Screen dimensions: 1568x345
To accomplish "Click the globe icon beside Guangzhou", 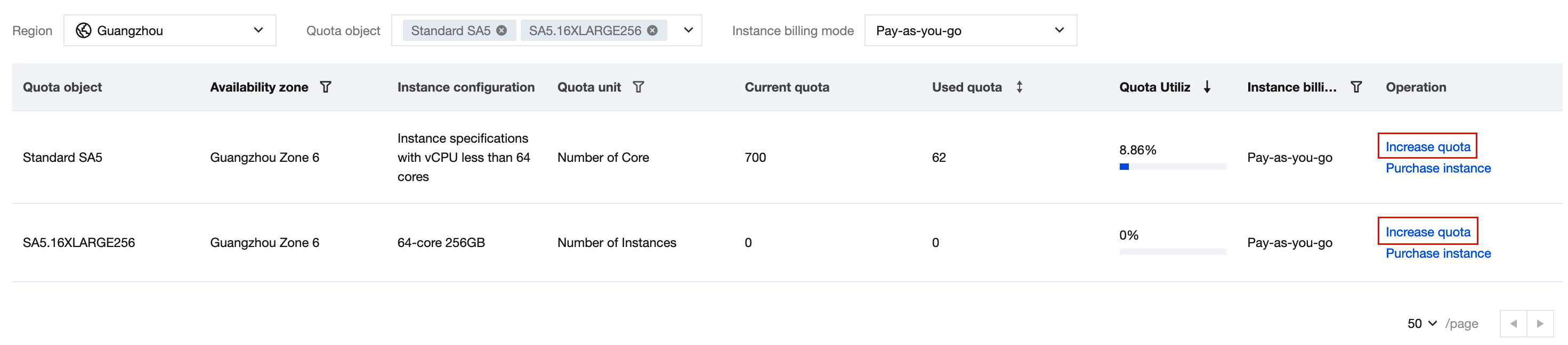I will click(83, 30).
